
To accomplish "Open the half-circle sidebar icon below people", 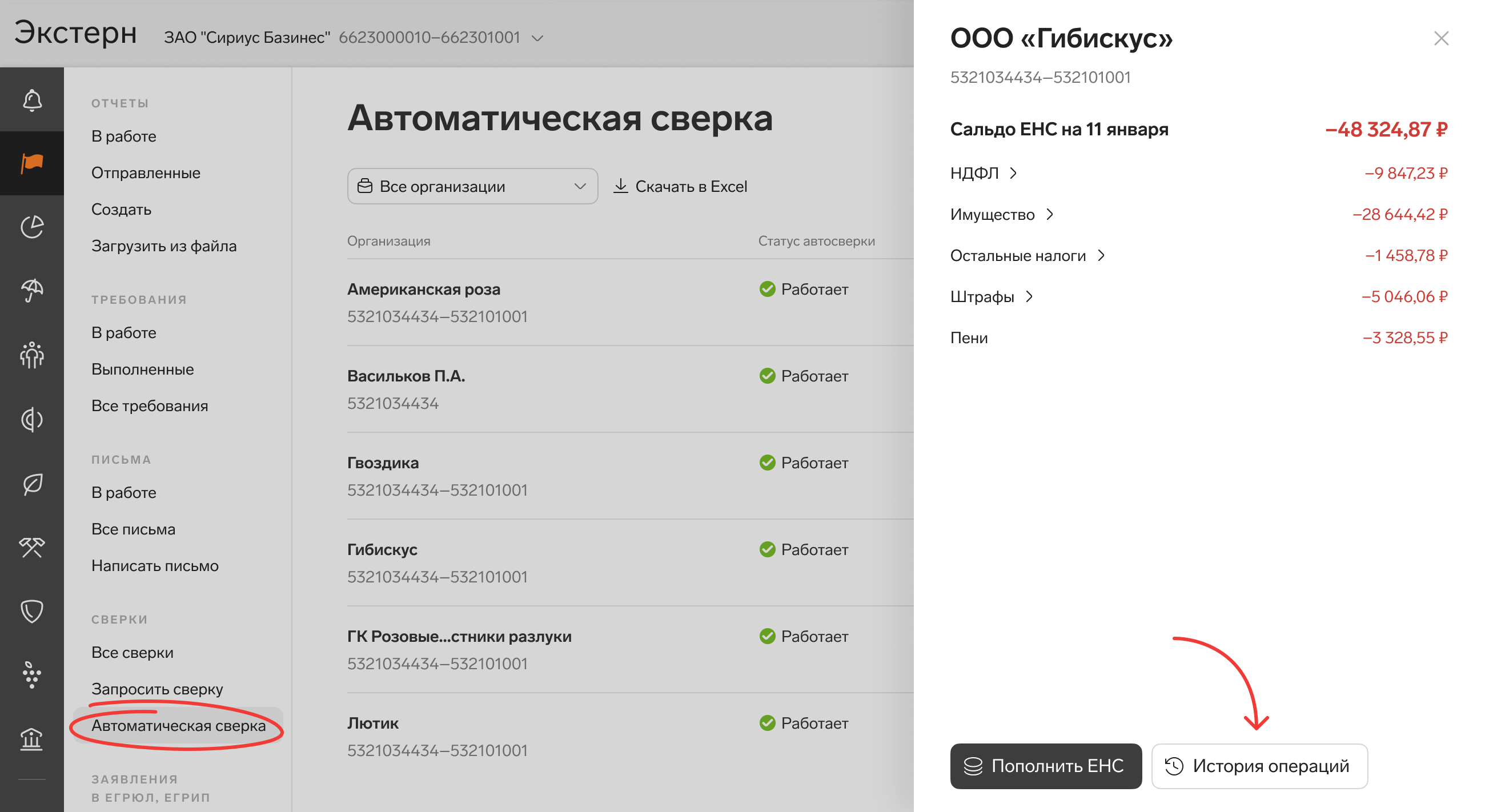I will click(32, 419).
